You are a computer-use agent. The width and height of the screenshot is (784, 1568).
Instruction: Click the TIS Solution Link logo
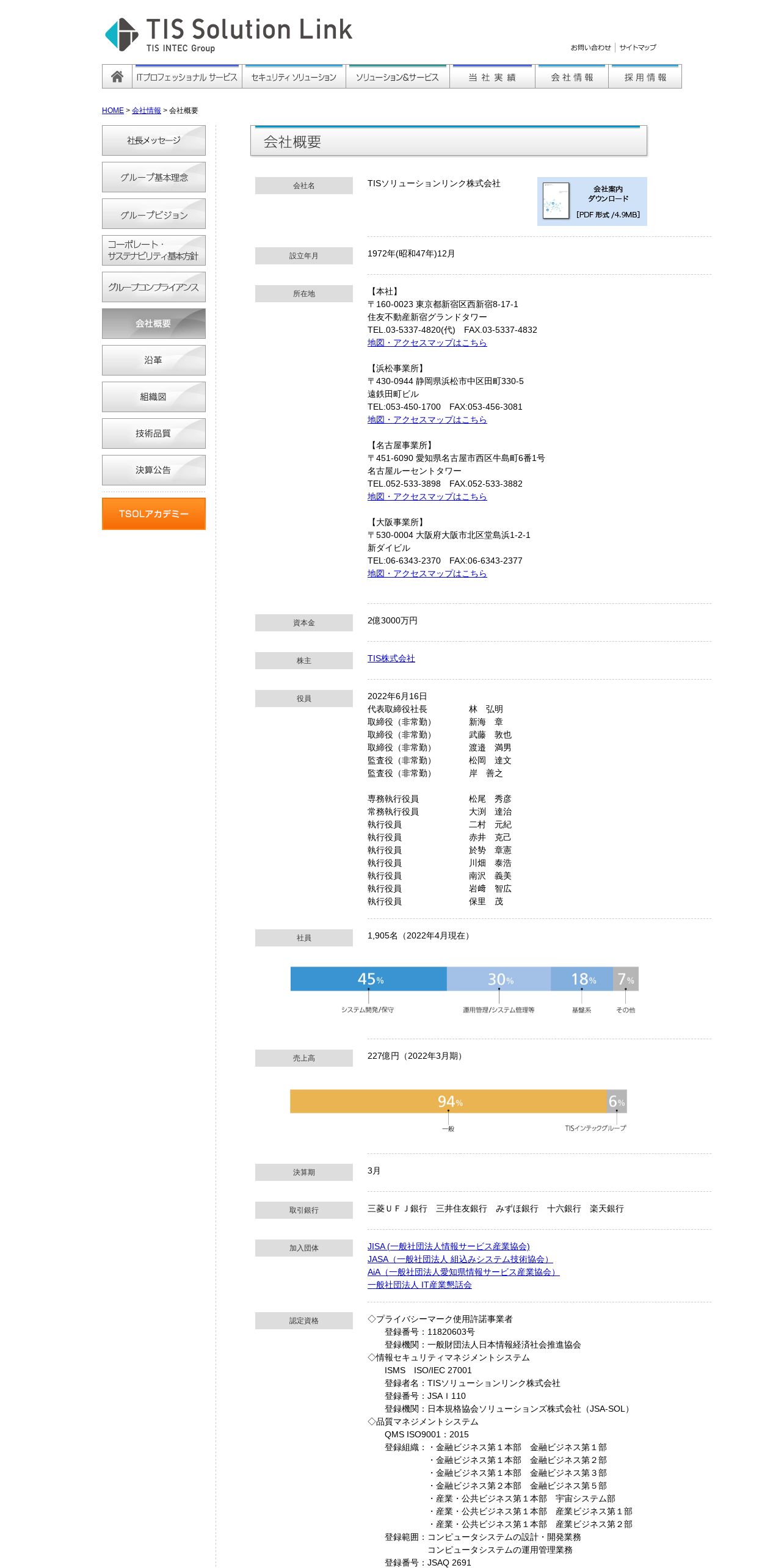228,35
